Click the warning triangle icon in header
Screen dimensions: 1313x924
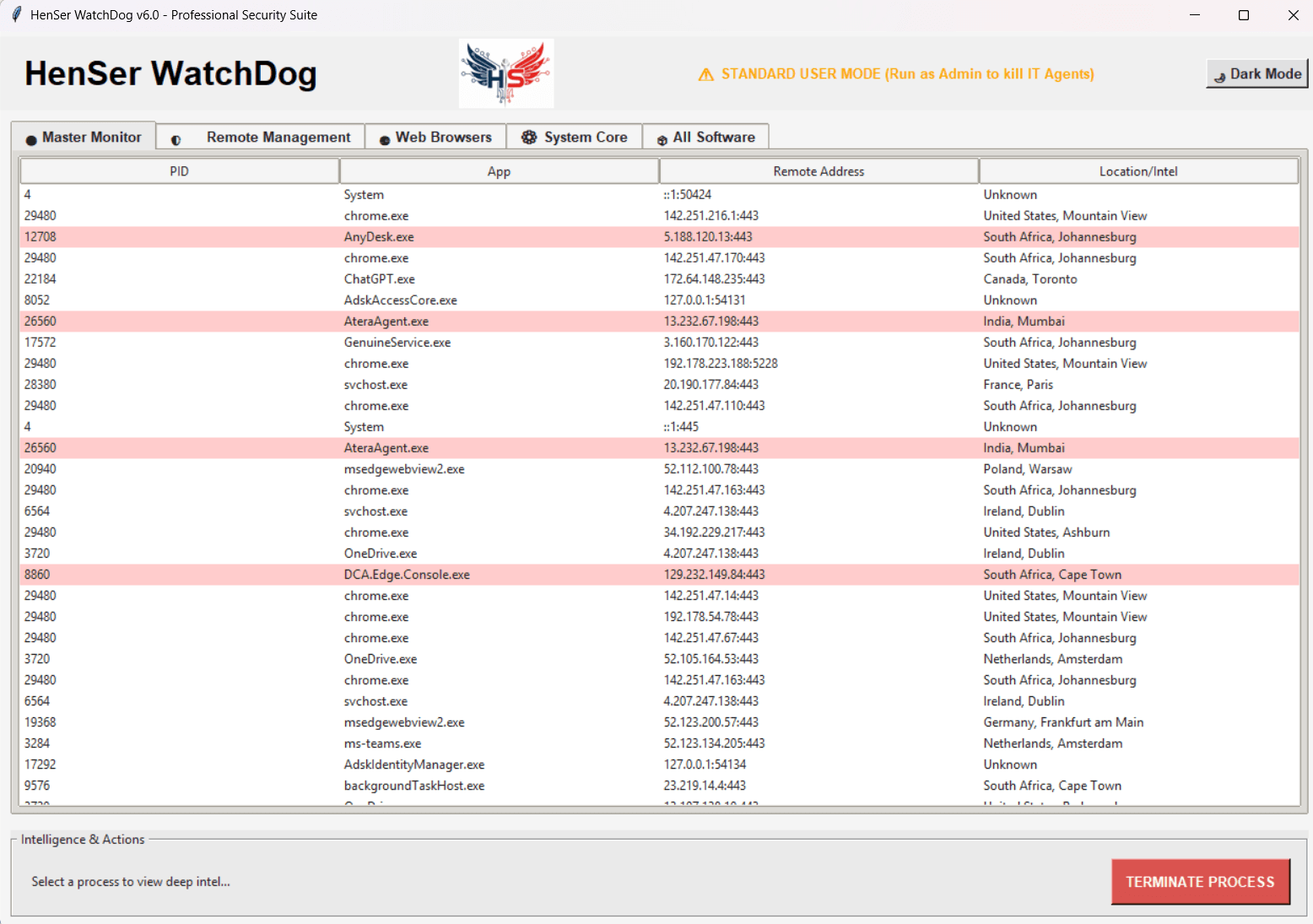[x=706, y=75]
